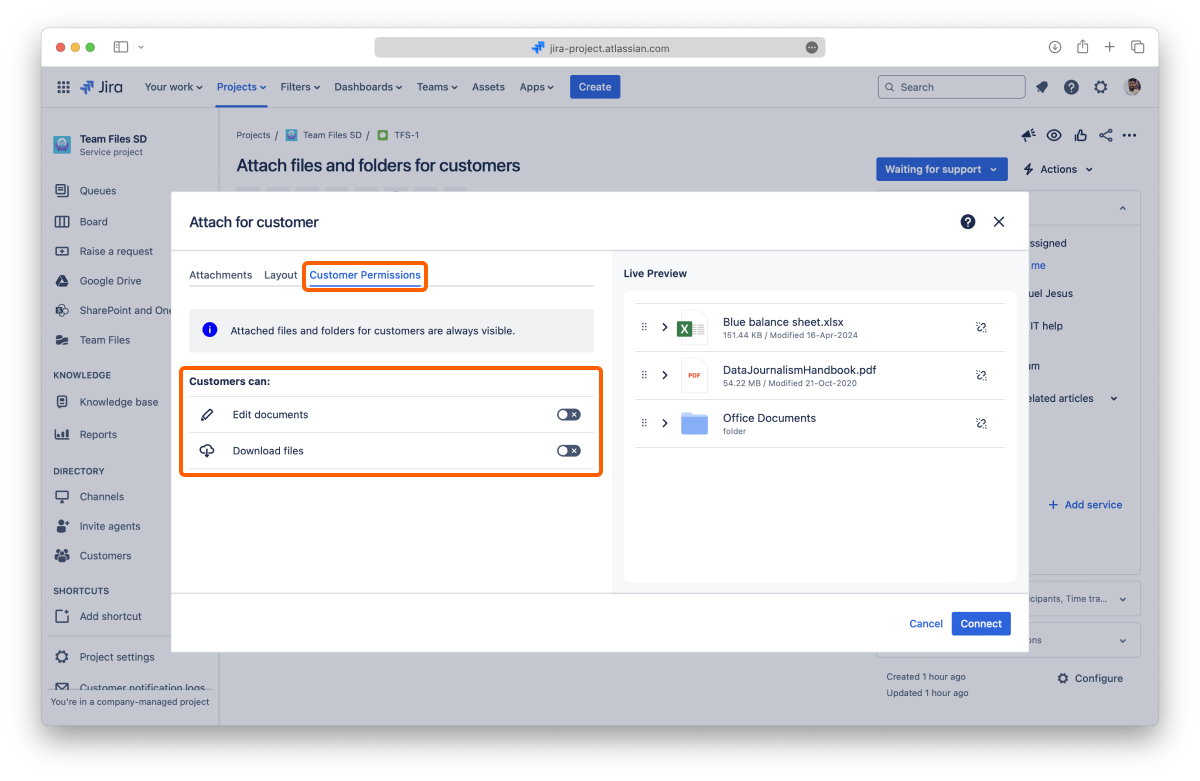Expand the Blue balance sheet.xlsx row
Viewport: 1200px width, 781px height.
665,327
